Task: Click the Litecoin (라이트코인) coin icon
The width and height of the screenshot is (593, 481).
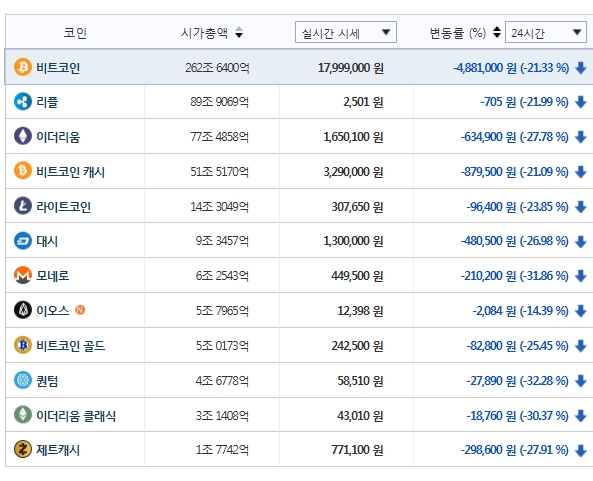Action: click(23, 206)
